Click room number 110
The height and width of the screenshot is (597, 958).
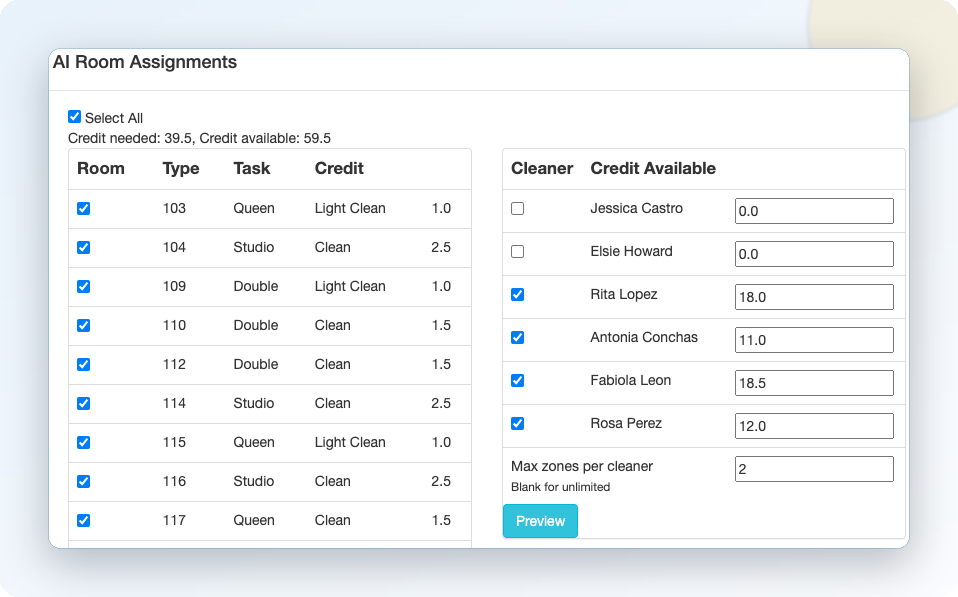pyautogui.click(x=174, y=326)
